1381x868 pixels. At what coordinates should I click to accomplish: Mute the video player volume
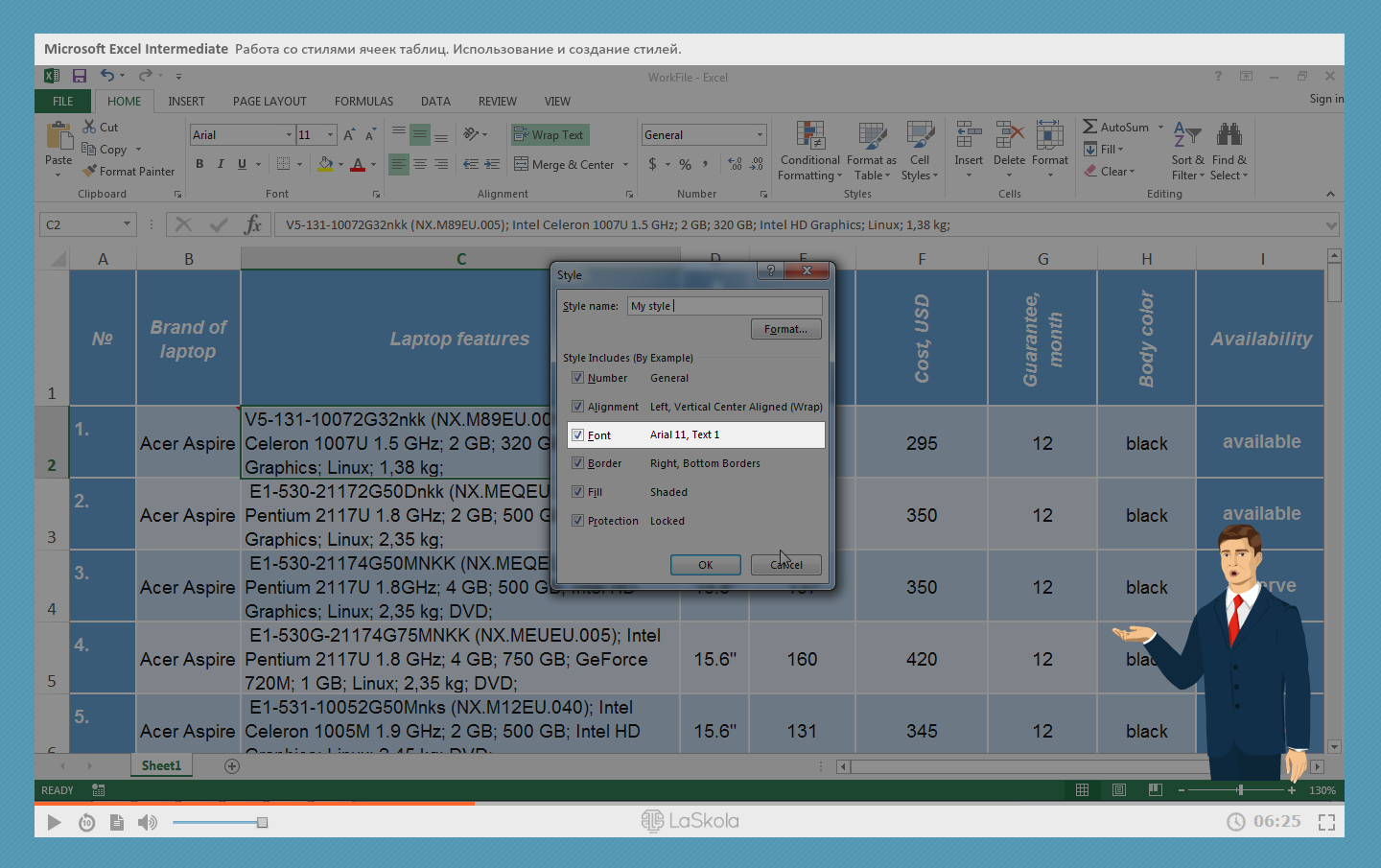point(147,822)
